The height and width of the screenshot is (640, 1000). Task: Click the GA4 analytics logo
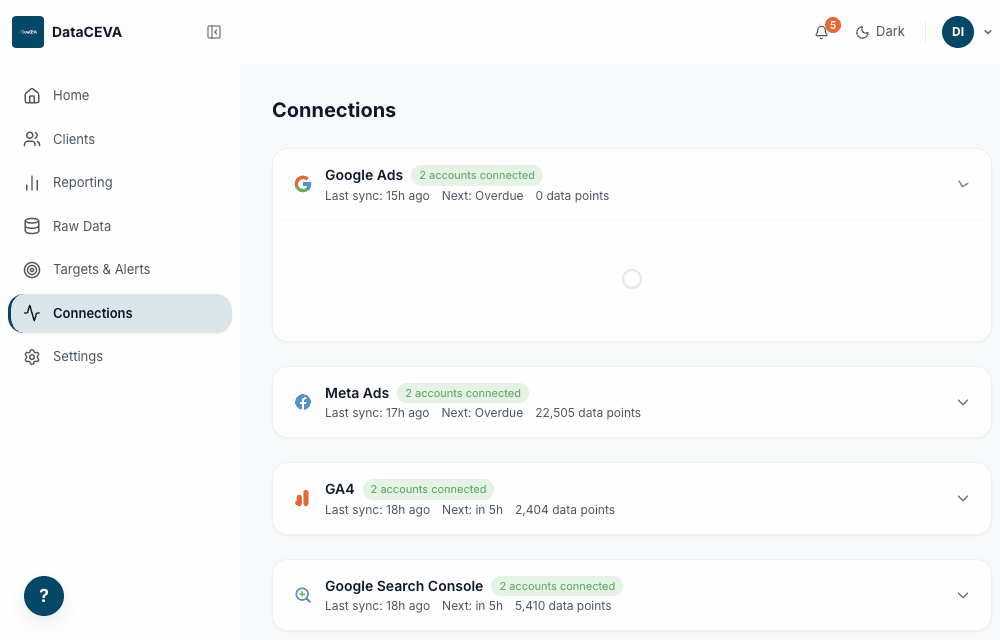pos(303,498)
